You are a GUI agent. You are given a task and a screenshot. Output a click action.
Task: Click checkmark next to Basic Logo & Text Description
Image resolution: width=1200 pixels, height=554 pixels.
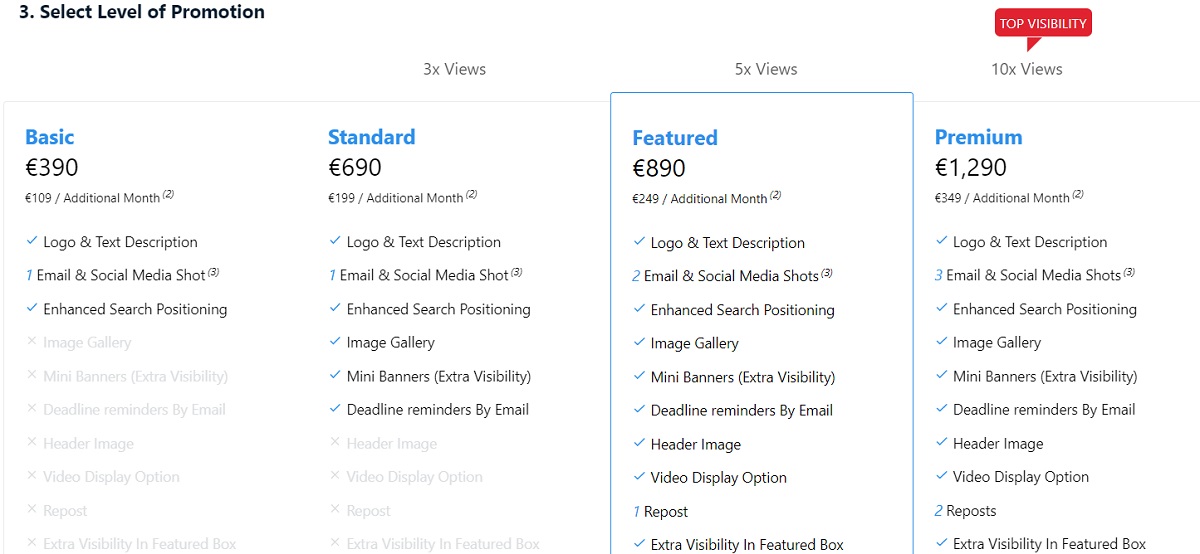[x=31, y=241]
